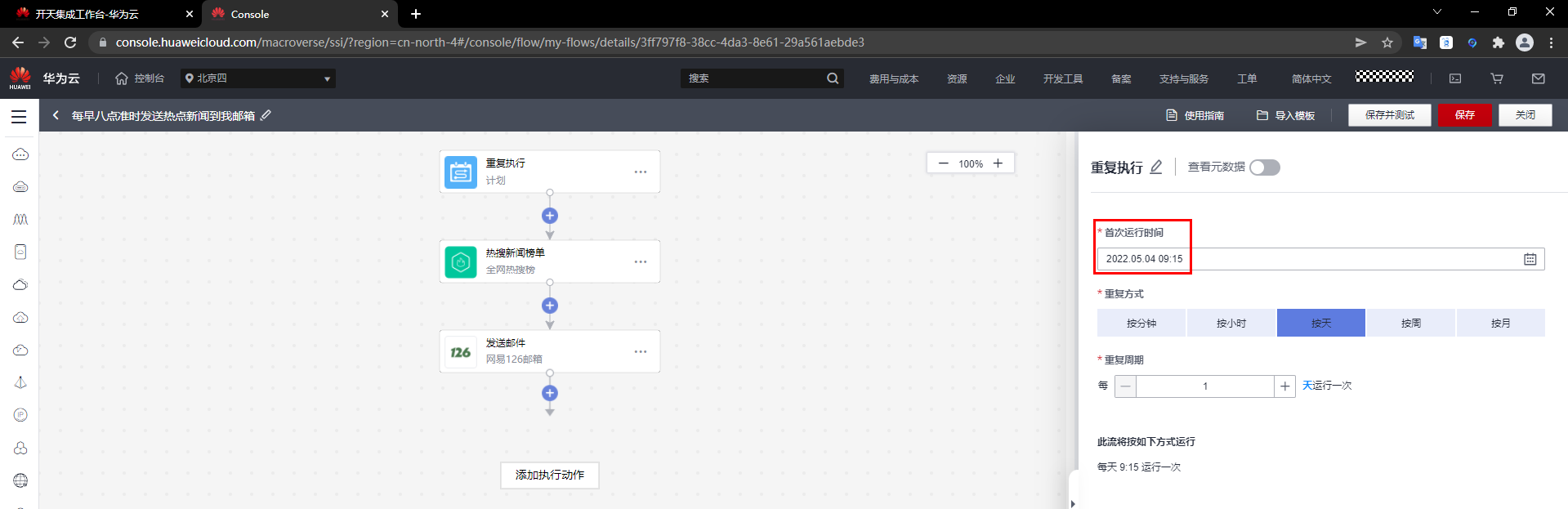Open the 备案 menu
This screenshot has width=1568, height=509.
(1121, 79)
